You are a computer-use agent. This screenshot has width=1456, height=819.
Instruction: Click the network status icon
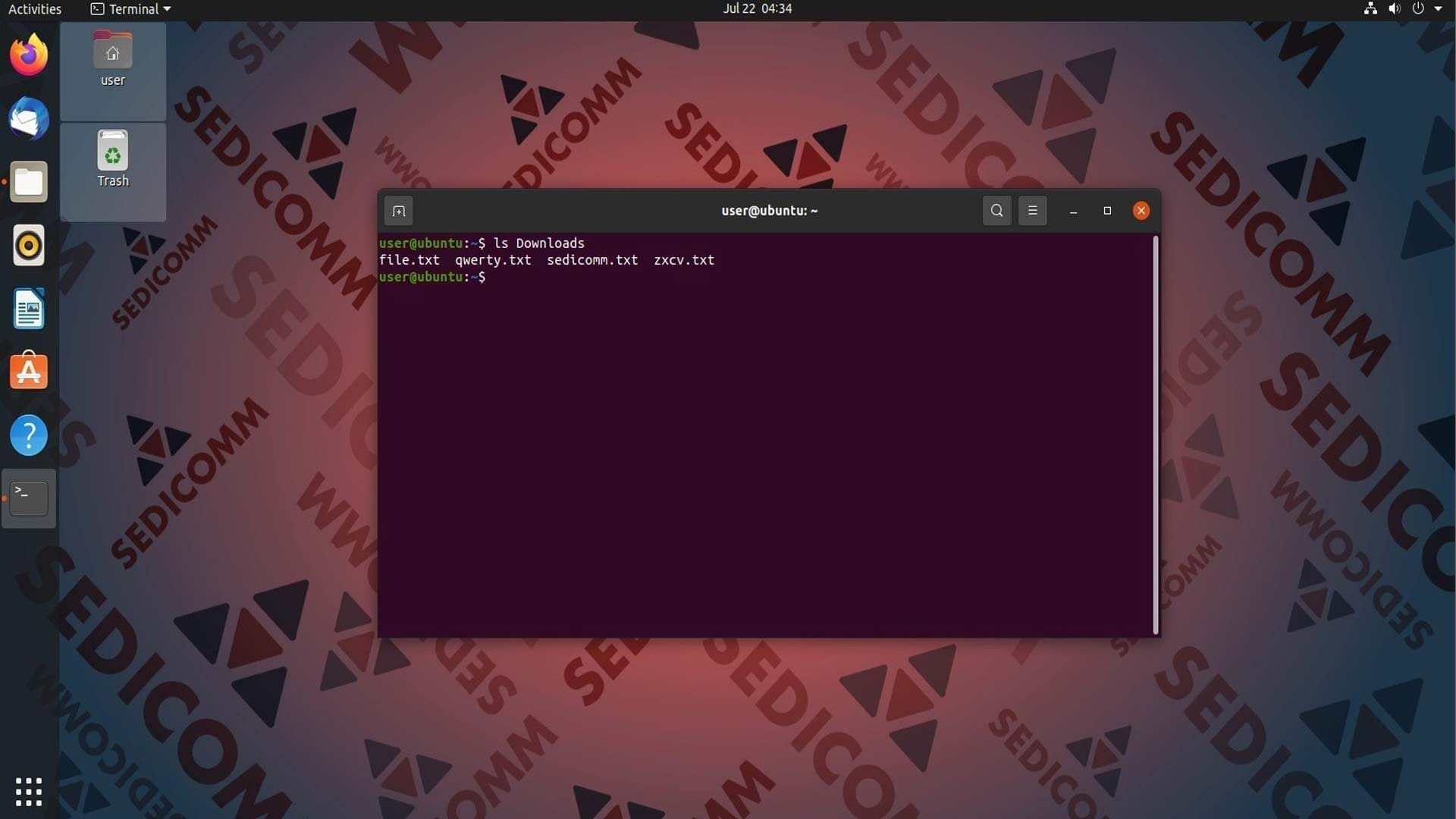(1370, 9)
